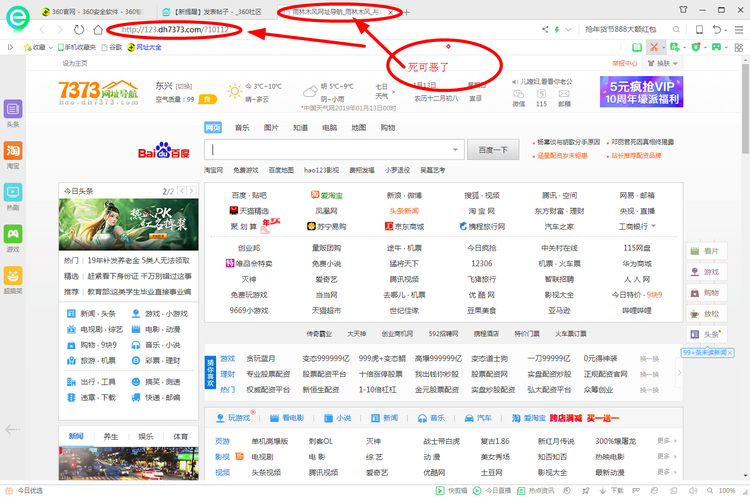Reload the page with refresh icon

point(79,30)
